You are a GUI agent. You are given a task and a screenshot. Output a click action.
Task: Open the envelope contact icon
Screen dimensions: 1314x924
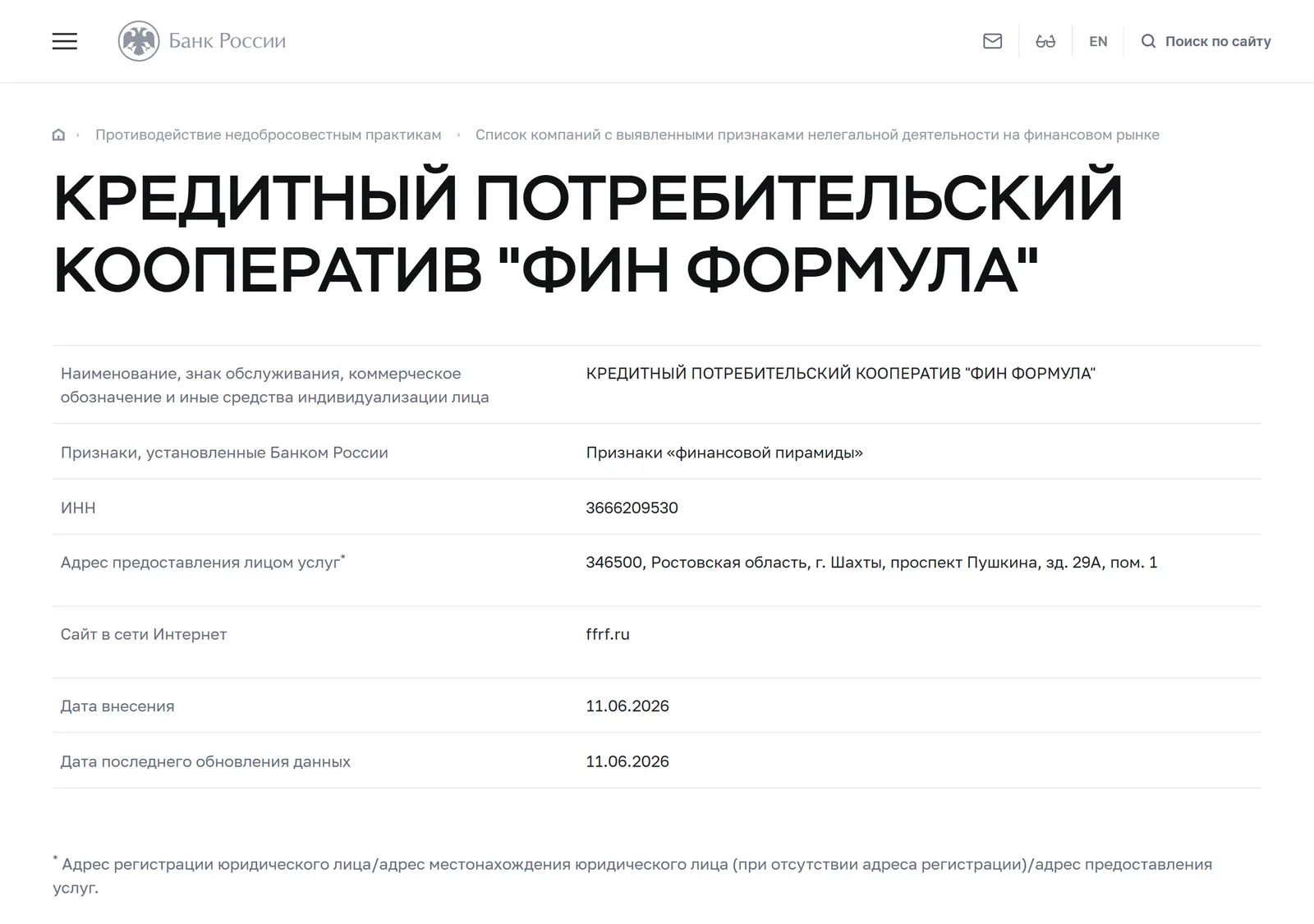(x=992, y=41)
